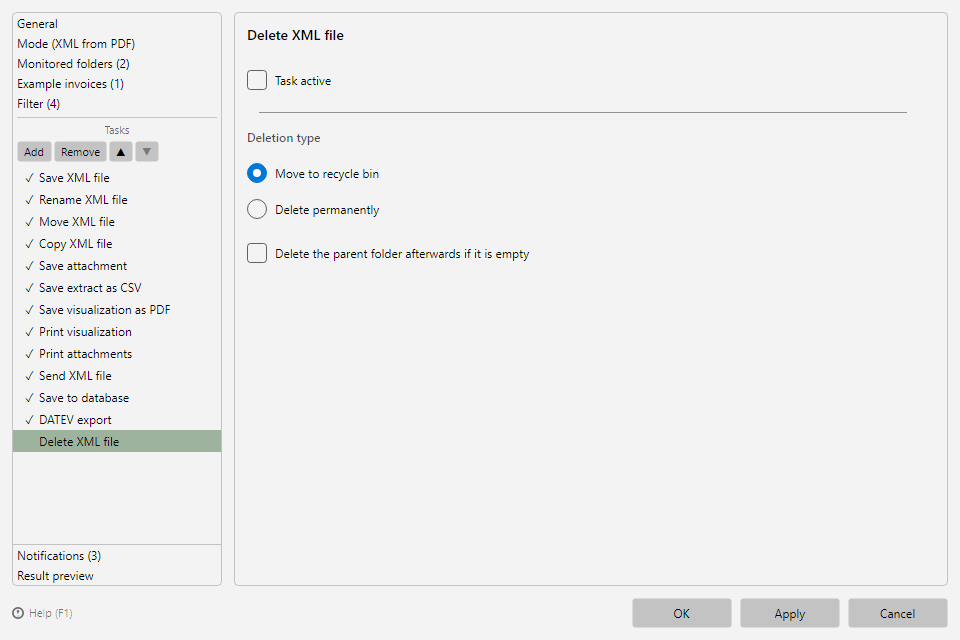Move selected task up with arrow button
This screenshot has width=960, height=640.
click(121, 152)
